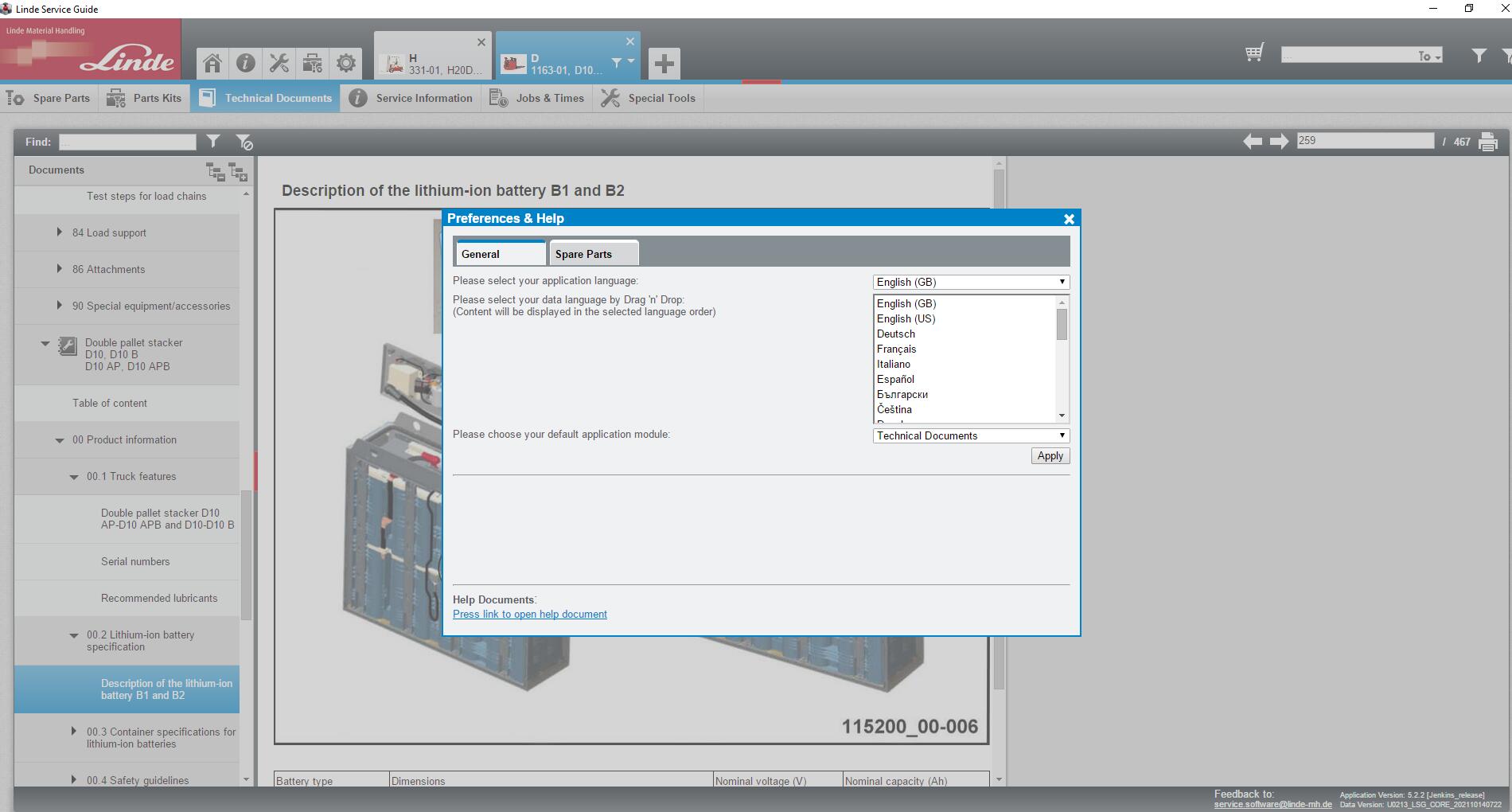This screenshot has width=1512, height=812.
Task: Open the Service Information module
Action: point(411,98)
